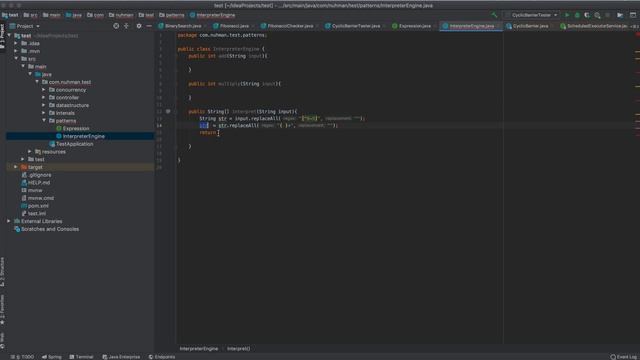640x360 pixels.
Task: Select the InterpreterEngine file in project tree
Action: 84,136
